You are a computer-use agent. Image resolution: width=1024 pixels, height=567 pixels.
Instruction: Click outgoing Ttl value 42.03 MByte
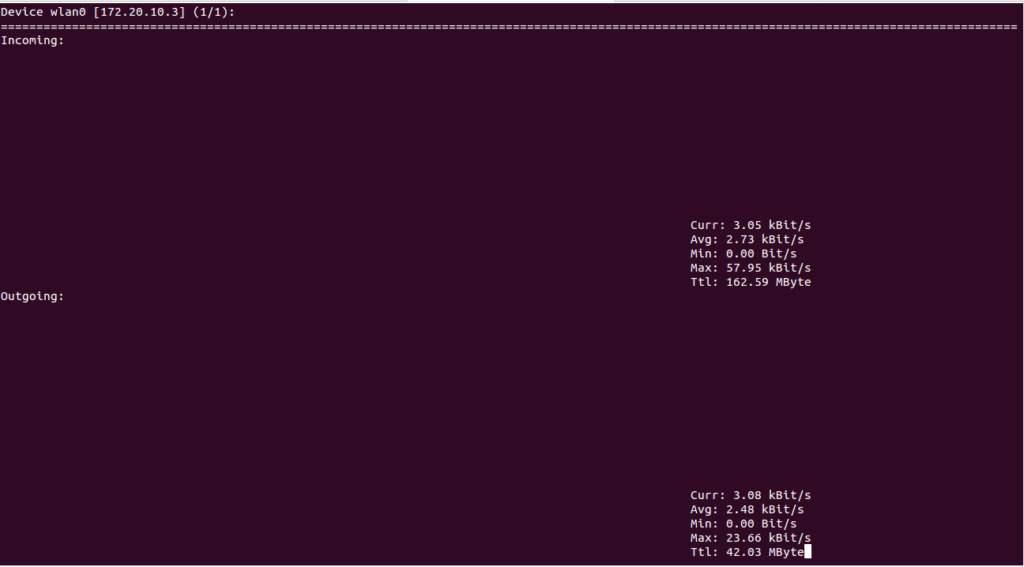coord(765,553)
